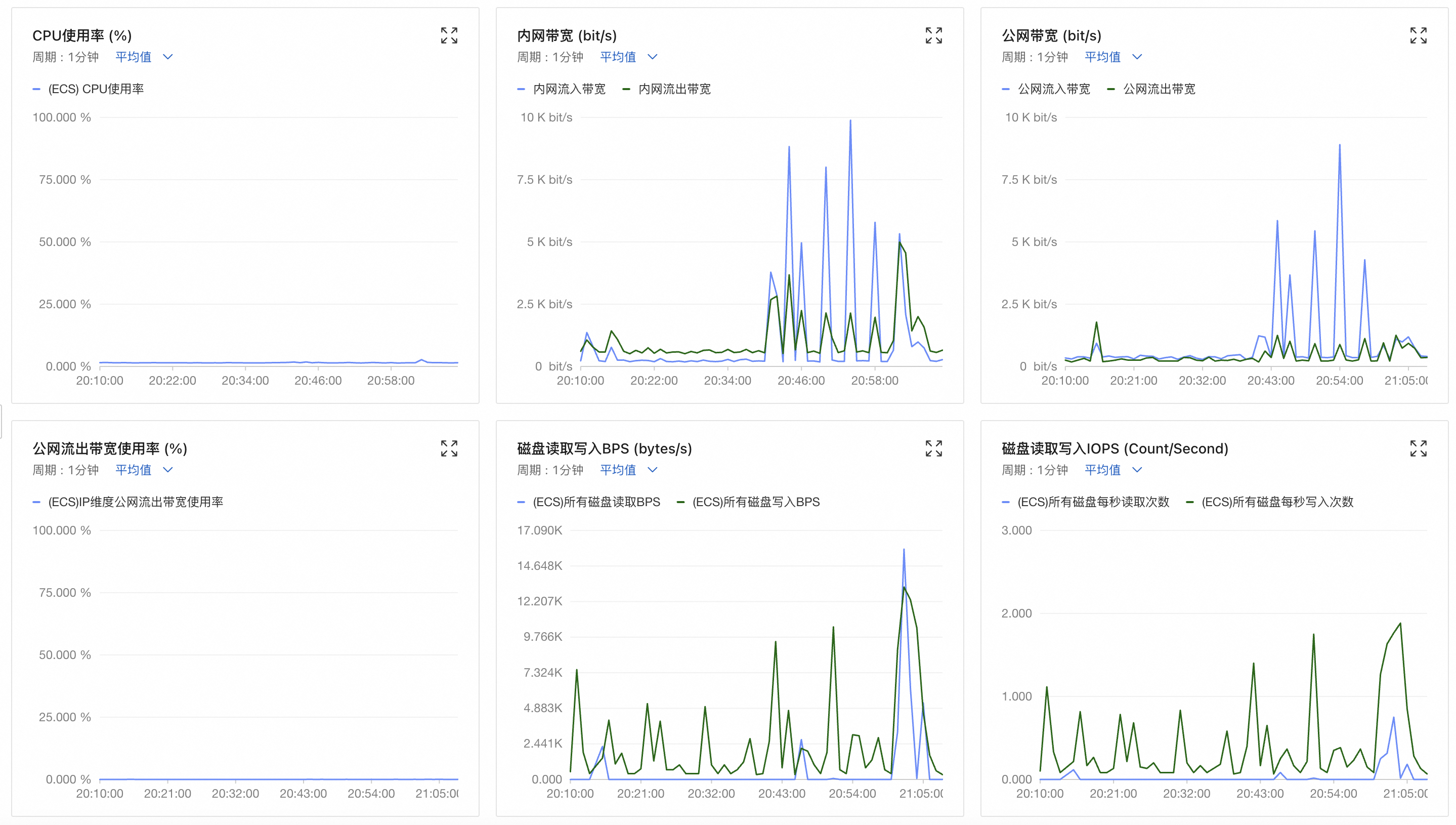Toggle the 内网流出带宽 legend series
This screenshot has width=1456, height=825.
674,89
